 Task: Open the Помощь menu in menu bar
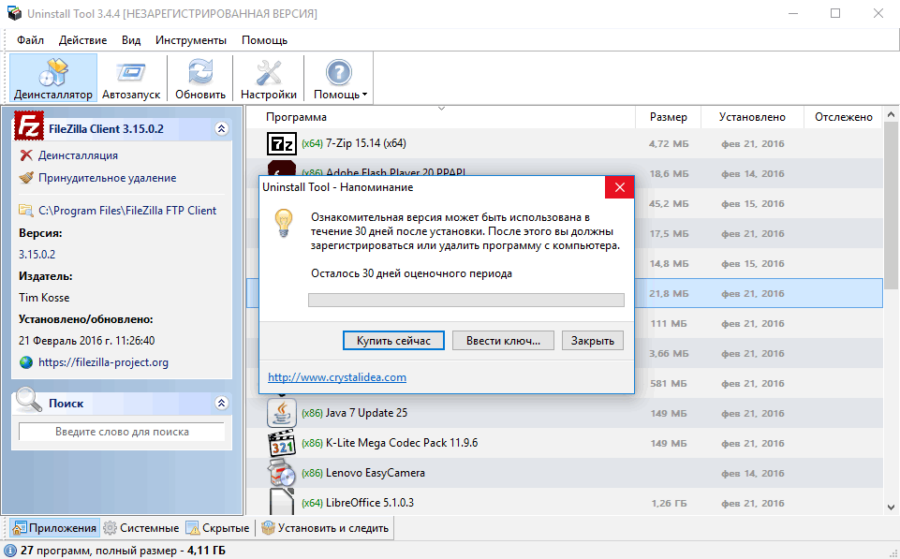tap(264, 40)
